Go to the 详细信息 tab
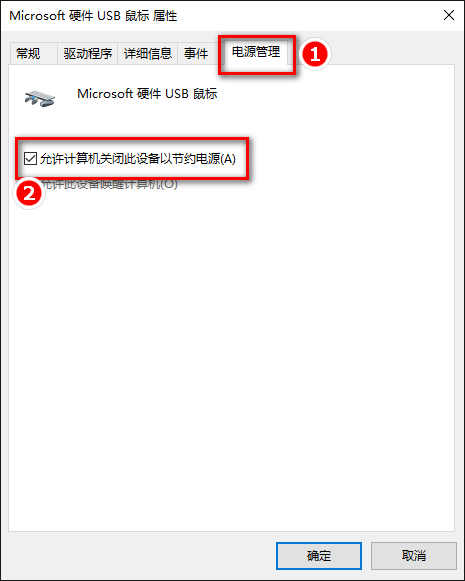This screenshot has width=465, height=581. click(148, 54)
